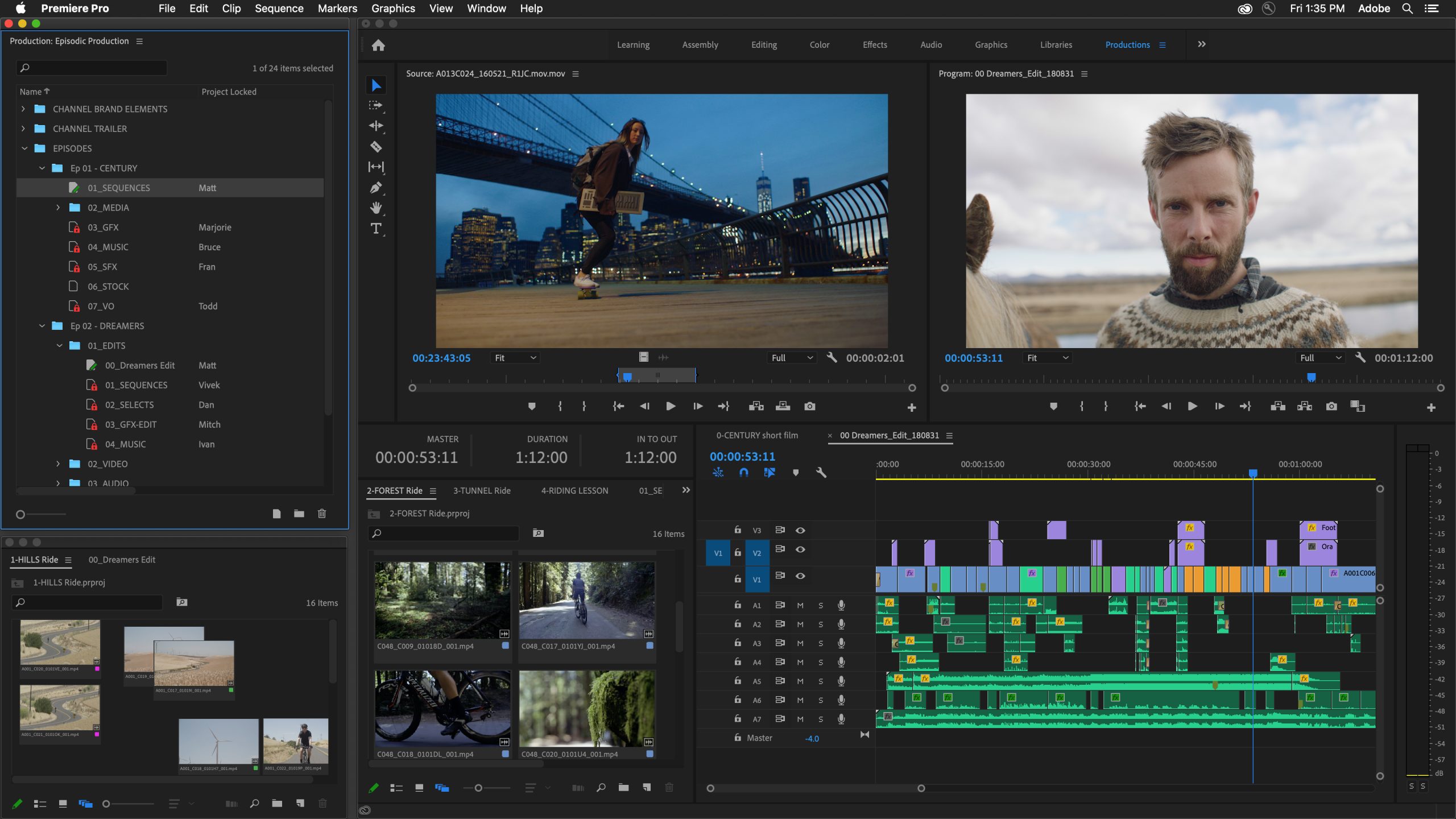Select the Hand tool in toolbar
The height and width of the screenshot is (819, 1456).
pos(378,208)
